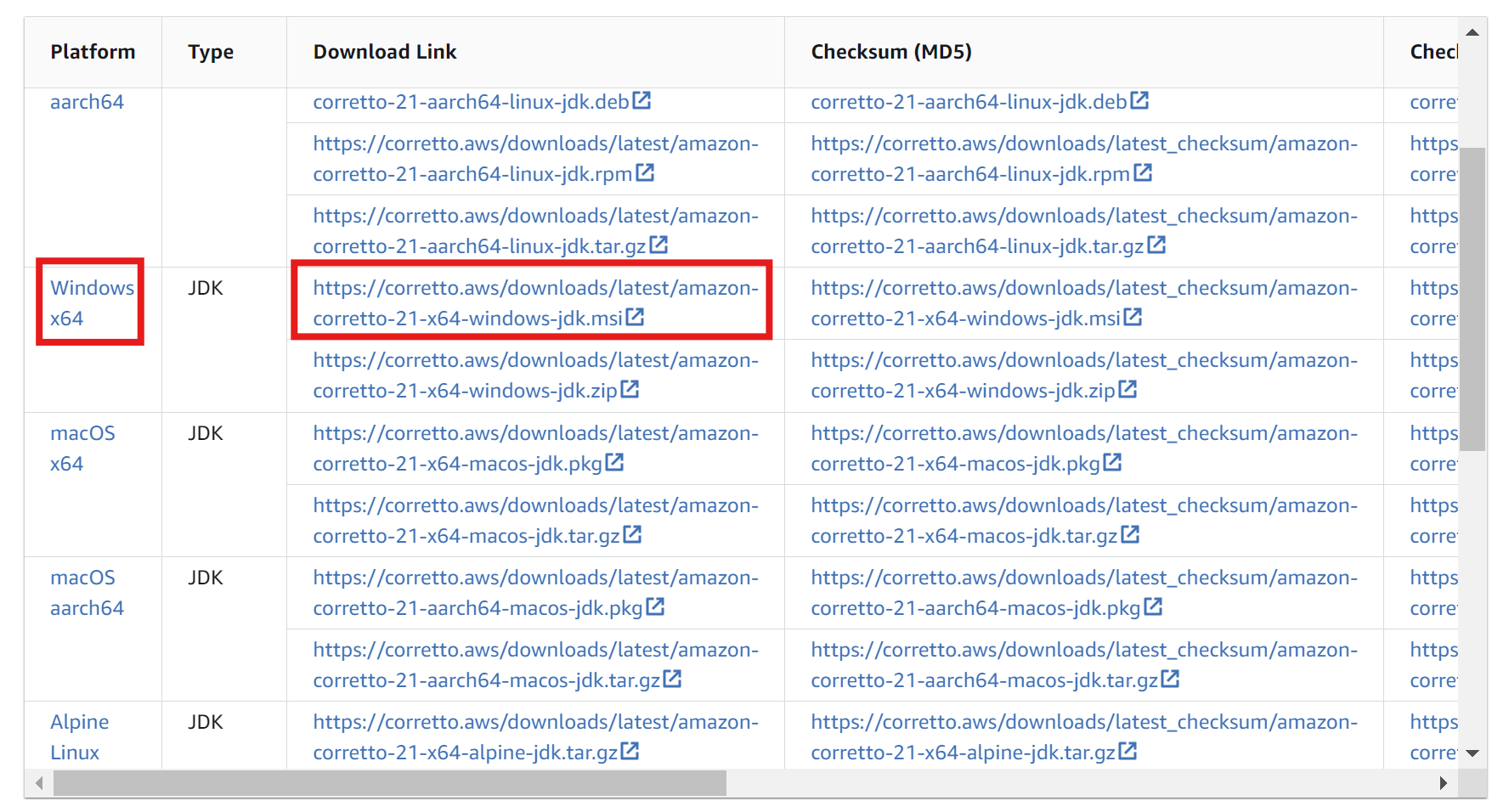Screen dimensions: 1509x812
Task: Open MD5 checksum link for x64 macos-jdk.tar.gz
Action: [1084, 521]
